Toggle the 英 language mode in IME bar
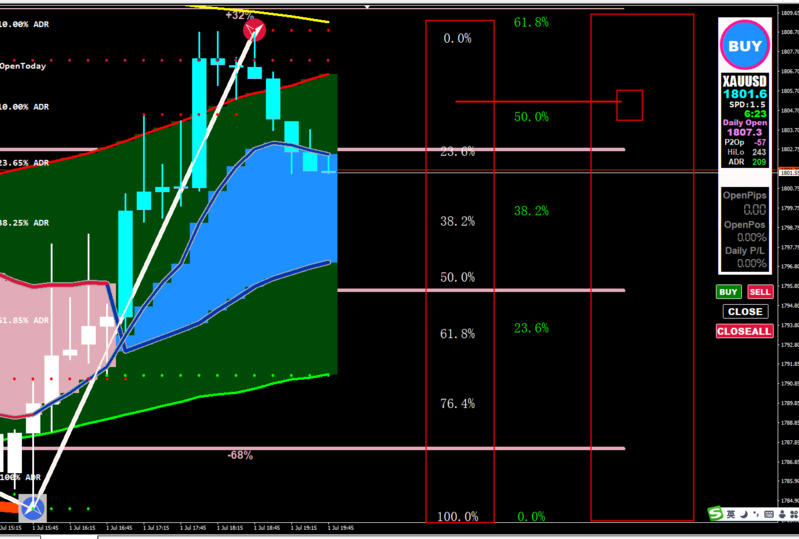799x539 pixels. pyautogui.click(x=731, y=515)
